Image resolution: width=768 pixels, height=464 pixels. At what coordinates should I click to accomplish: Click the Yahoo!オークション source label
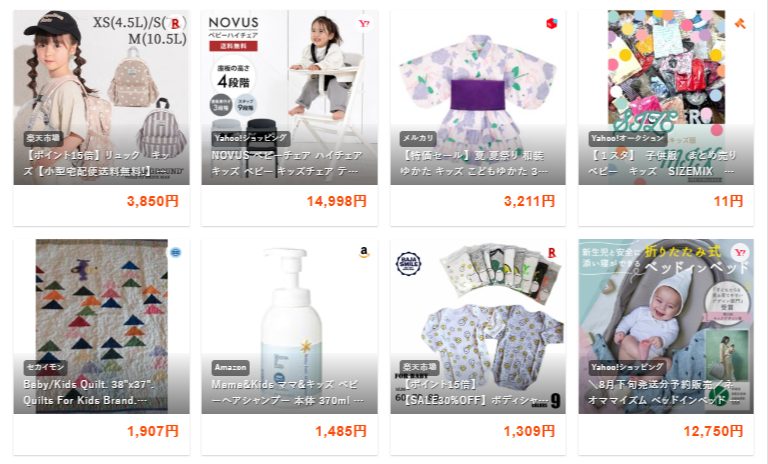tap(627, 138)
